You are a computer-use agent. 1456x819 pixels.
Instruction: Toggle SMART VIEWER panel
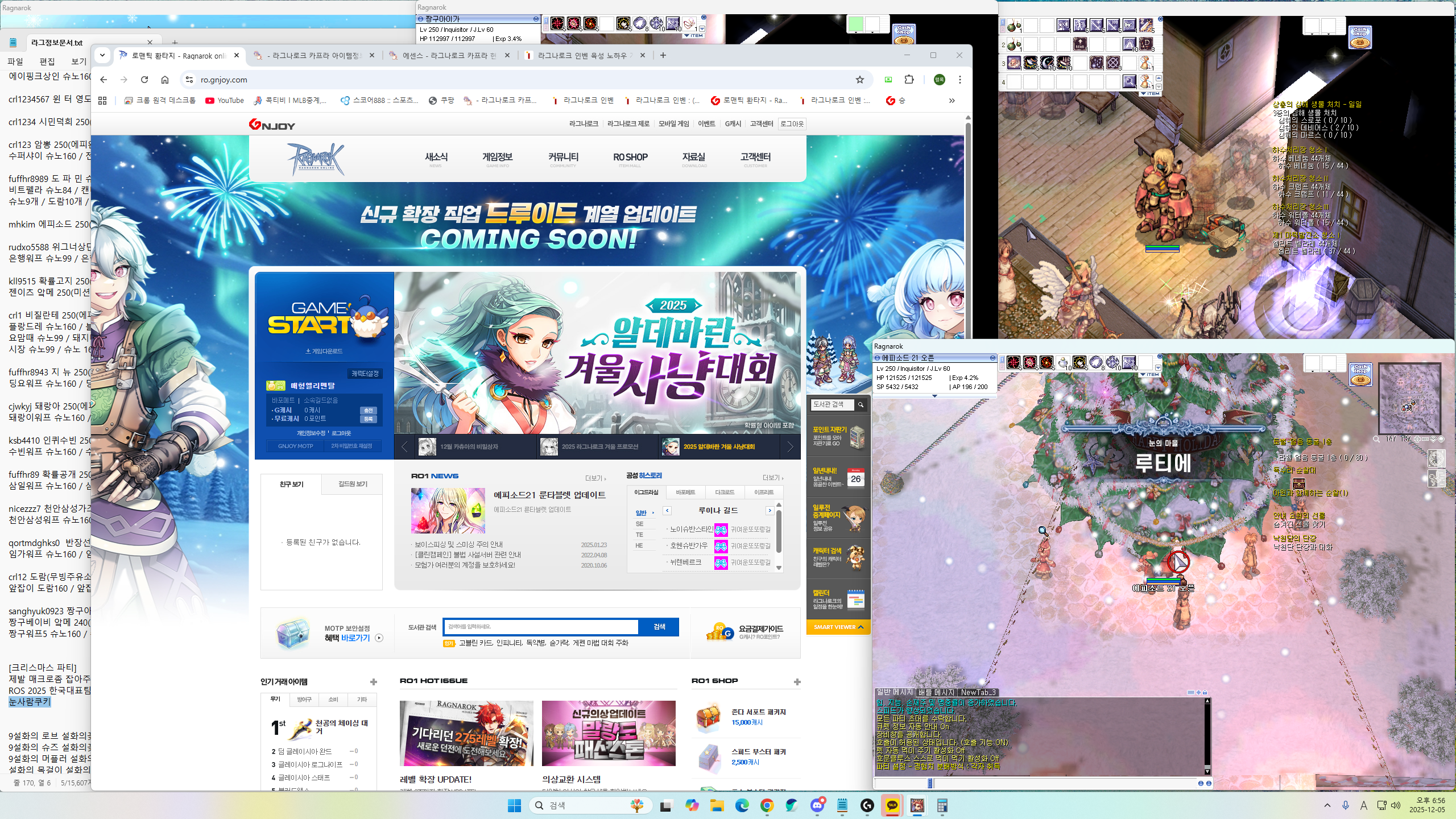pos(838,627)
